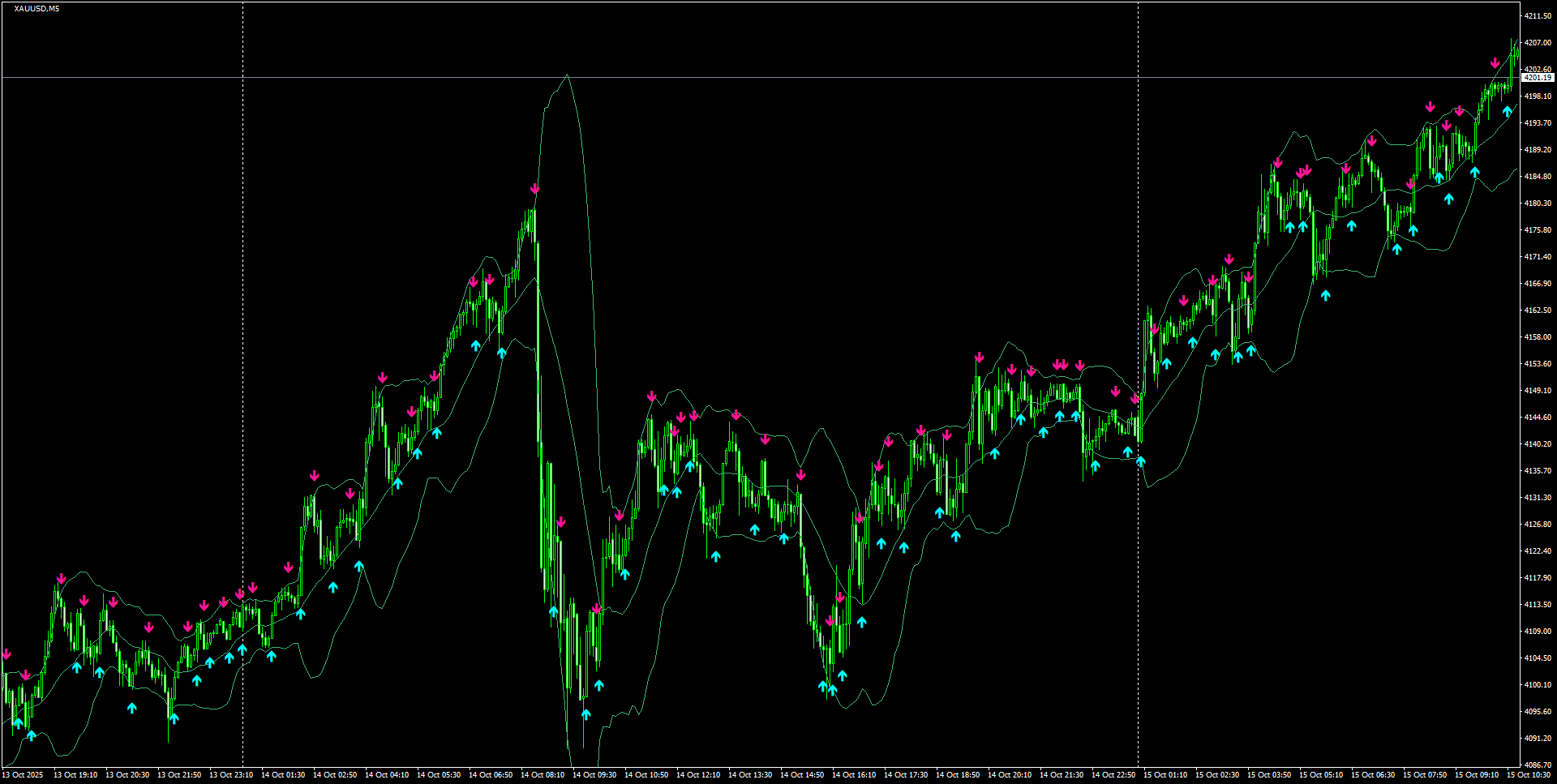Viewport: 1557px width, 784px height.
Task: Select the pink sell arrow above the 14 Oct 08:10 peak
Action: coord(534,187)
